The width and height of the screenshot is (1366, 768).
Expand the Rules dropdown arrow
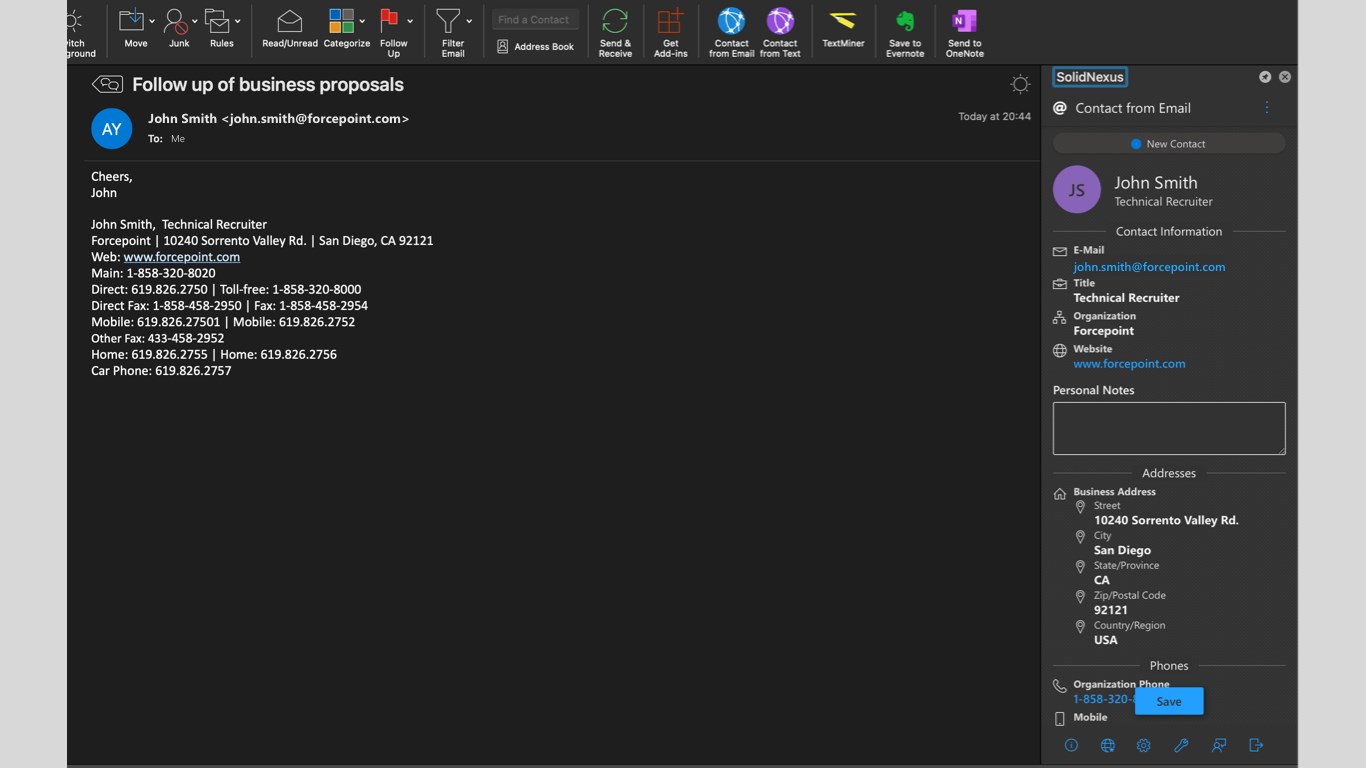click(x=237, y=21)
